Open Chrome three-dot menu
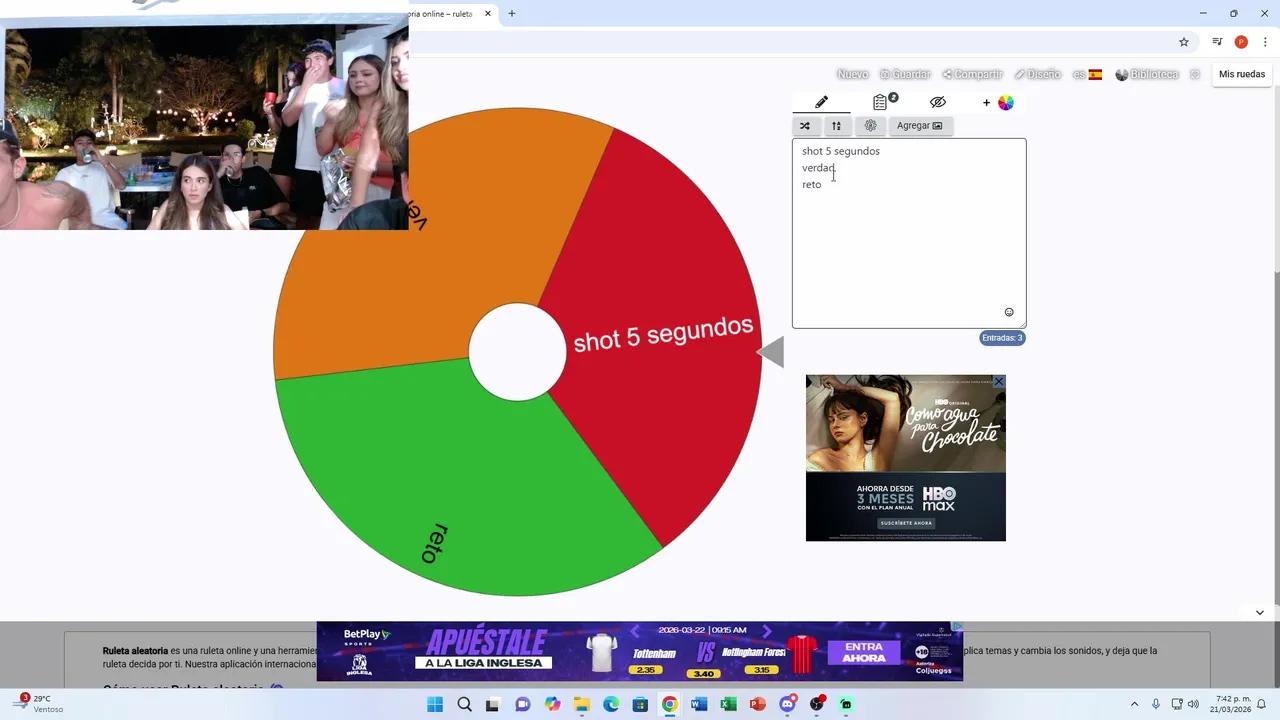 [1265, 42]
